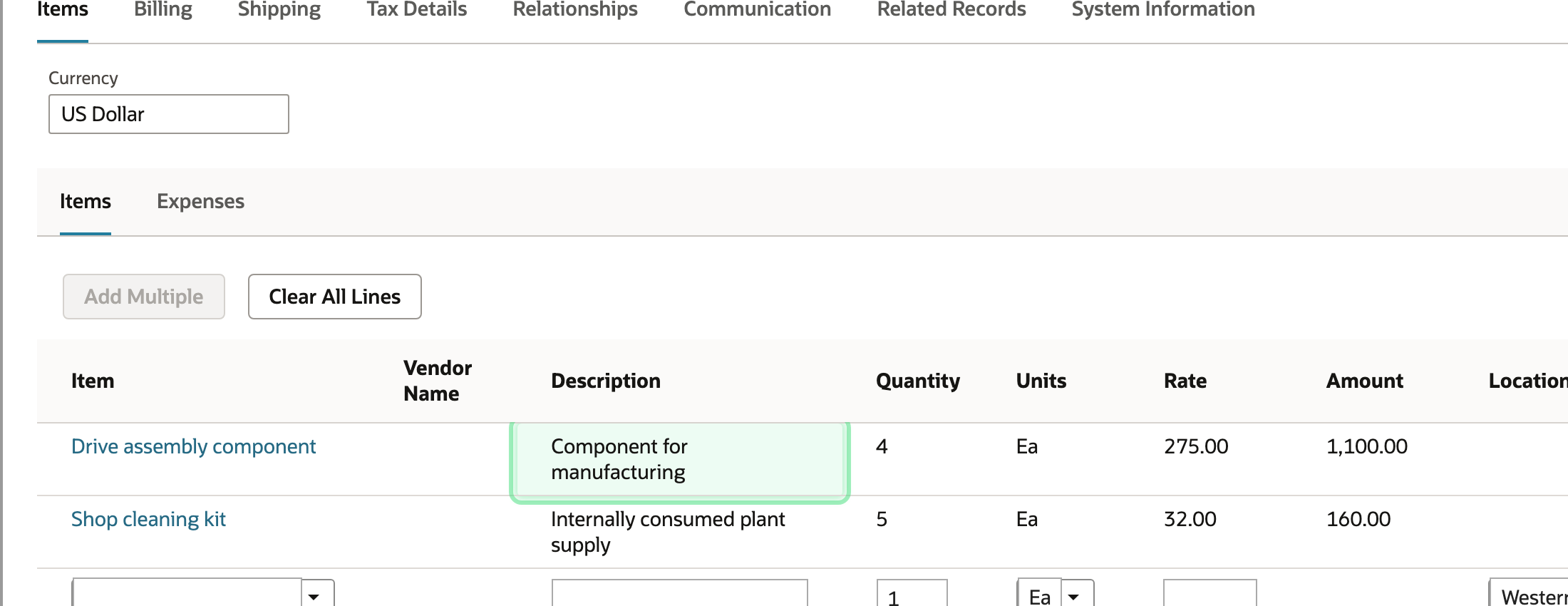Click the Description column header
This screenshot has width=1568, height=606.
pyautogui.click(x=606, y=381)
